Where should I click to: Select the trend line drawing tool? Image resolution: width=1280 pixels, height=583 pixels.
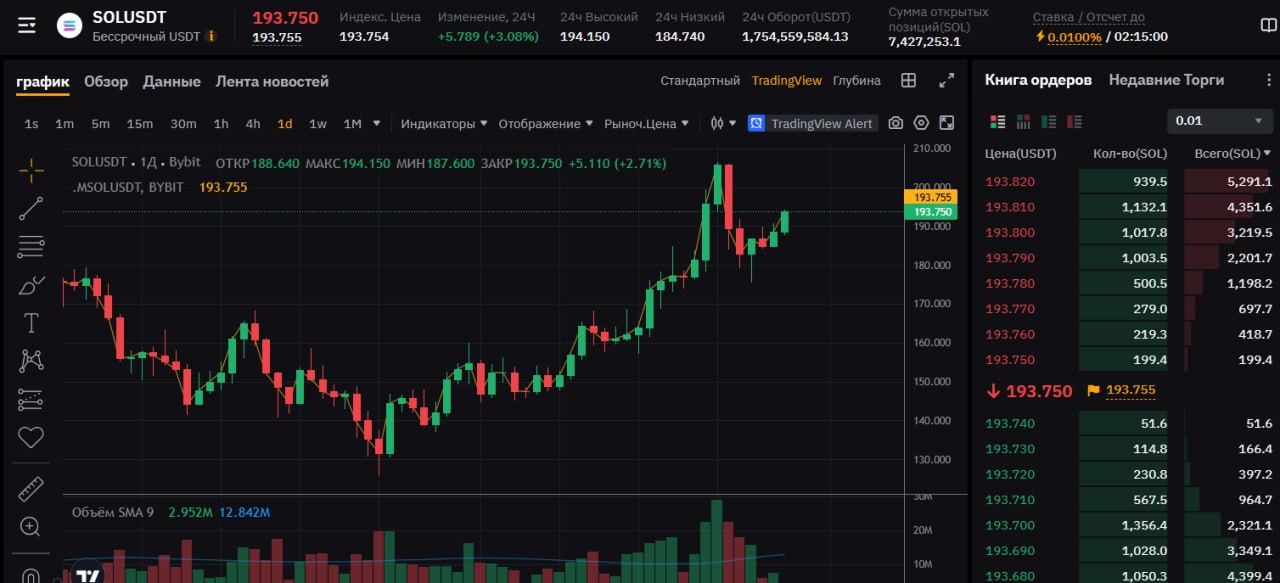point(31,208)
